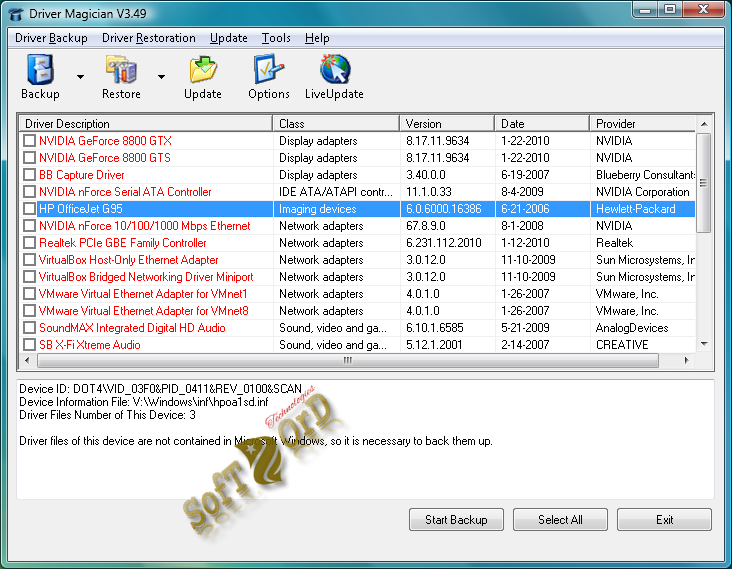This screenshot has width=732, height=569.
Task: Maximize the Driver Magician window
Action: pyautogui.click(x=670, y=10)
